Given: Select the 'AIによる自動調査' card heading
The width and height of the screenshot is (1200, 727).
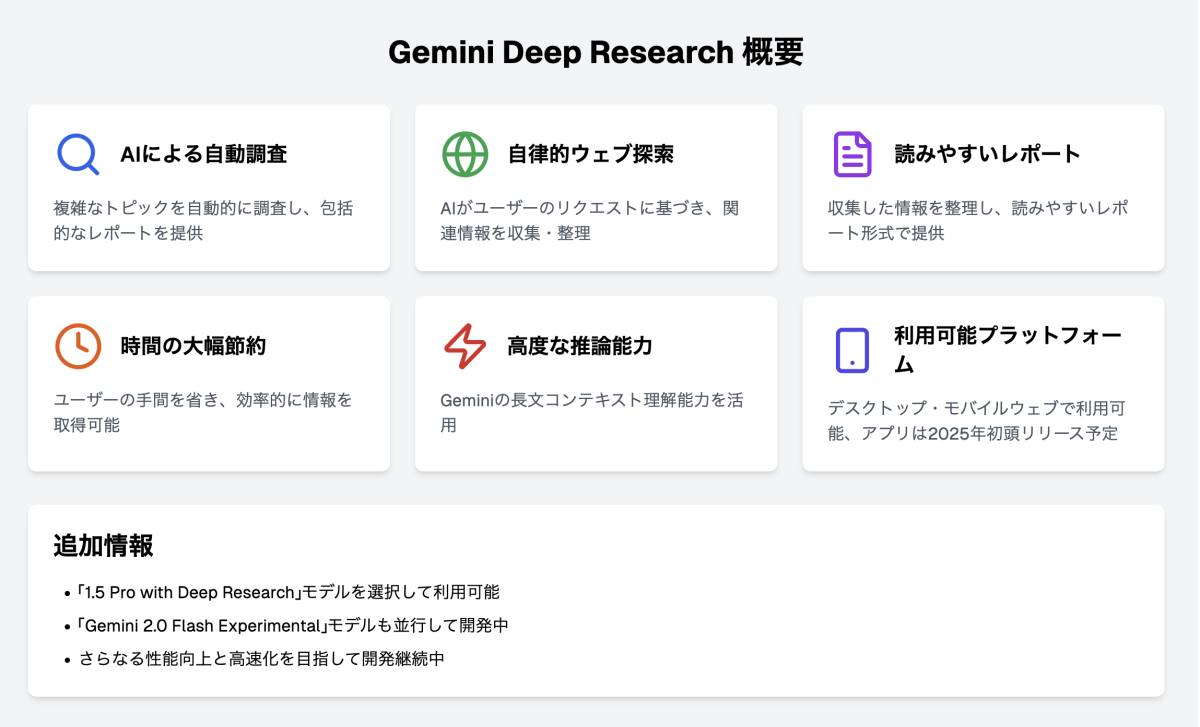Looking at the screenshot, I should coord(204,154).
